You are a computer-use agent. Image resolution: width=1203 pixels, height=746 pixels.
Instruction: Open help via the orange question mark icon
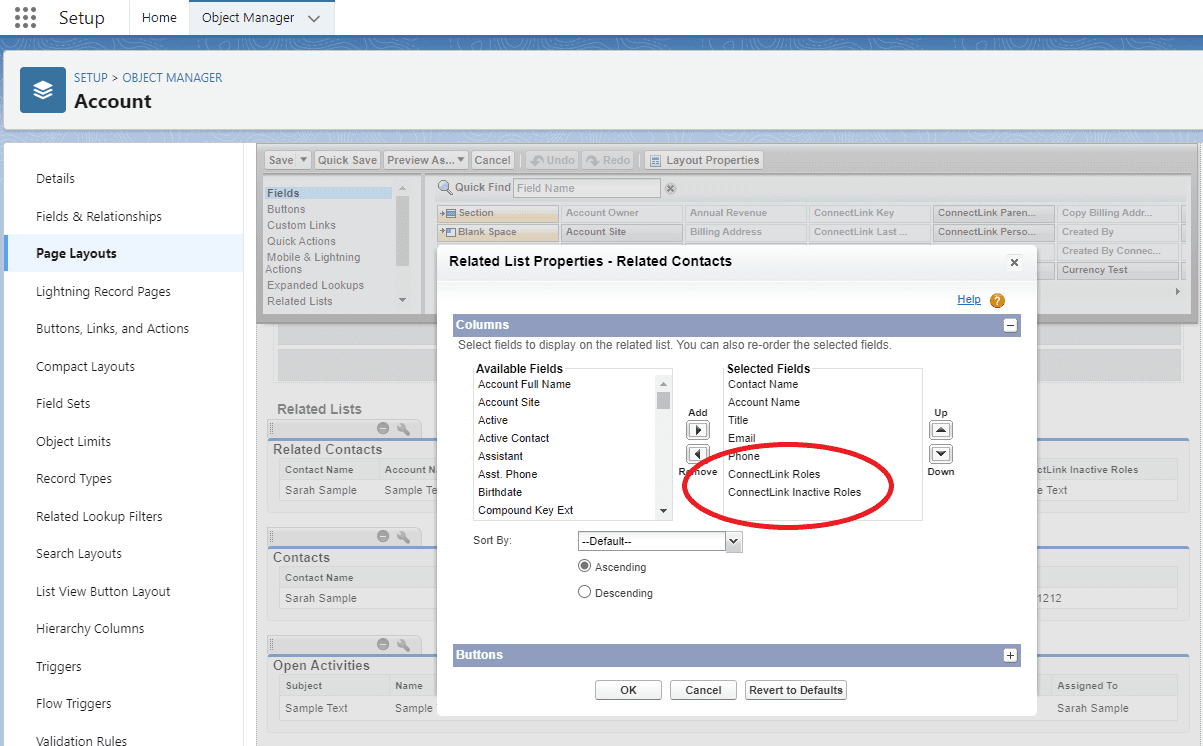pos(996,299)
